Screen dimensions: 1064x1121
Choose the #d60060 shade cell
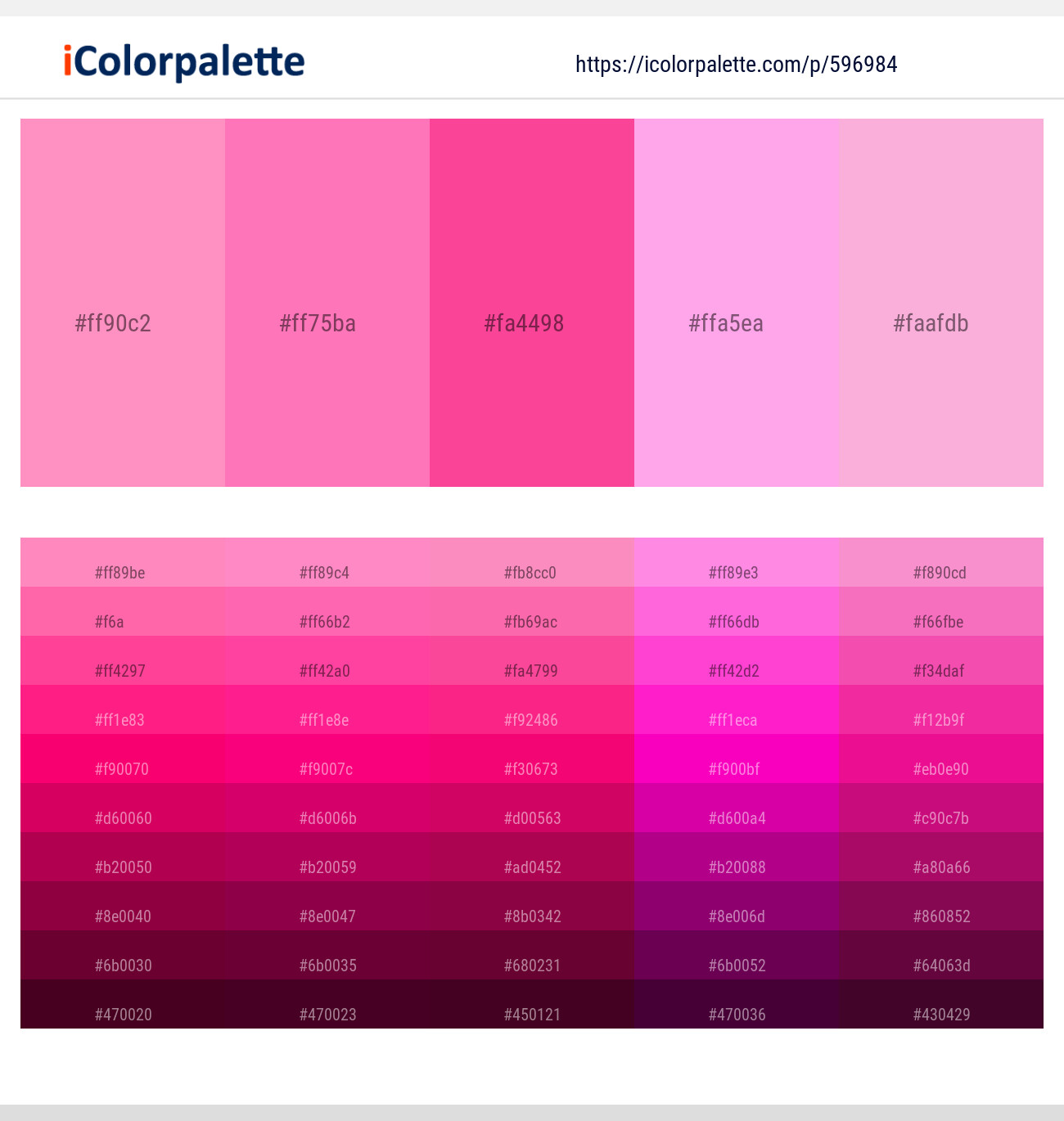click(123, 808)
